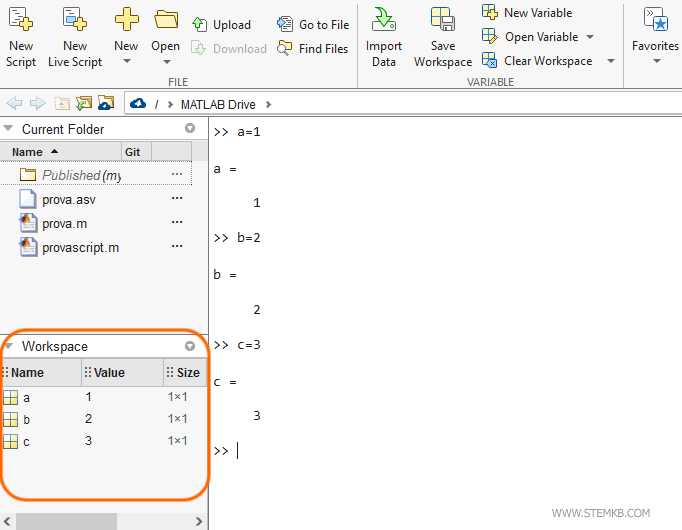The width and height of the screenshot is (682, 530).
Task: Expand the Open Variable dropdown arrow
Action: 589,37
